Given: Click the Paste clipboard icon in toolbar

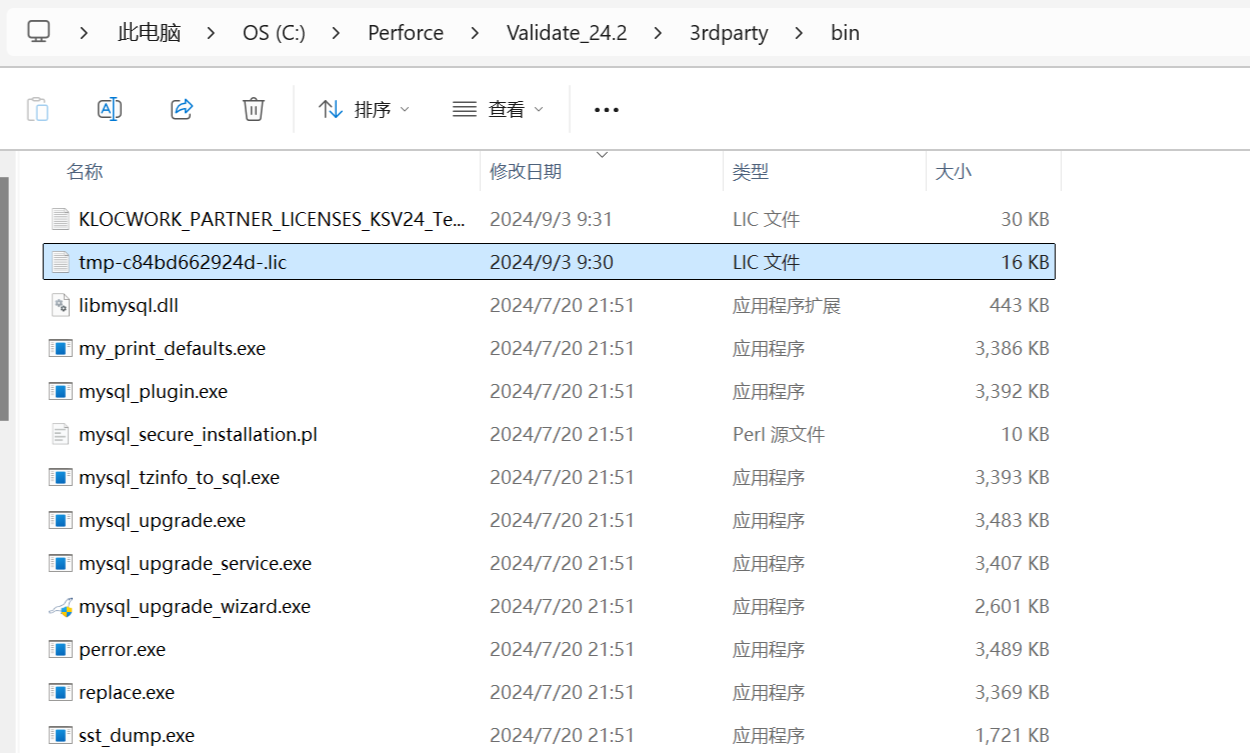Looking at the screenshot, I should pos(37,109).
